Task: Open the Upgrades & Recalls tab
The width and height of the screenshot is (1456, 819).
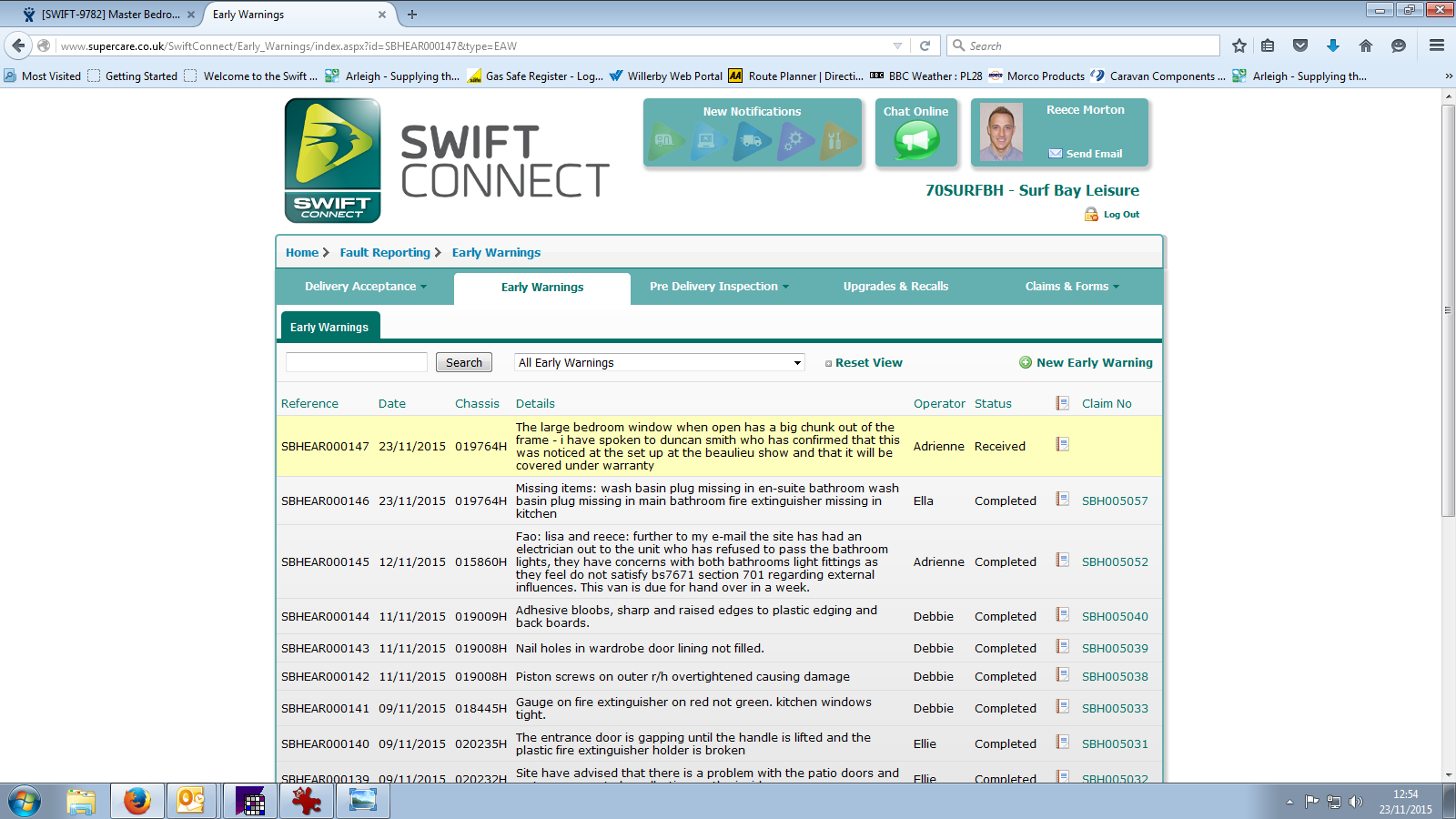Action: pyautogui.click(x=895, y=287)
